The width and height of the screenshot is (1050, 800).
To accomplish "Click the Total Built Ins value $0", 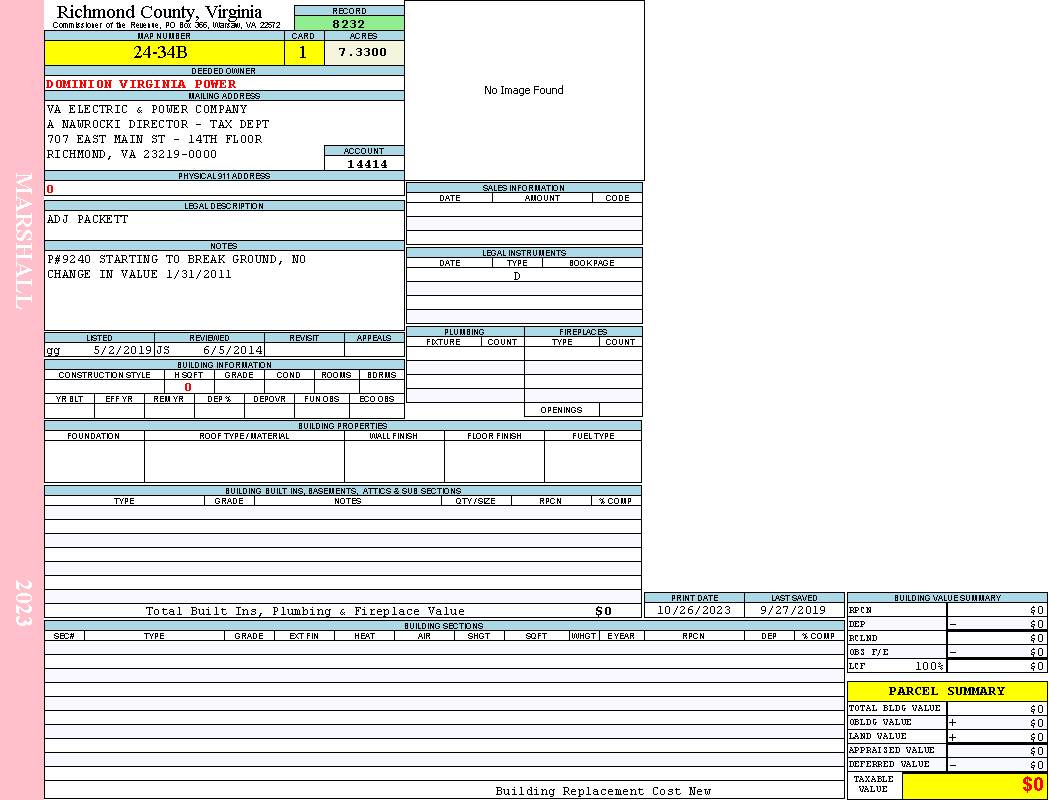I will pos(603,611).
